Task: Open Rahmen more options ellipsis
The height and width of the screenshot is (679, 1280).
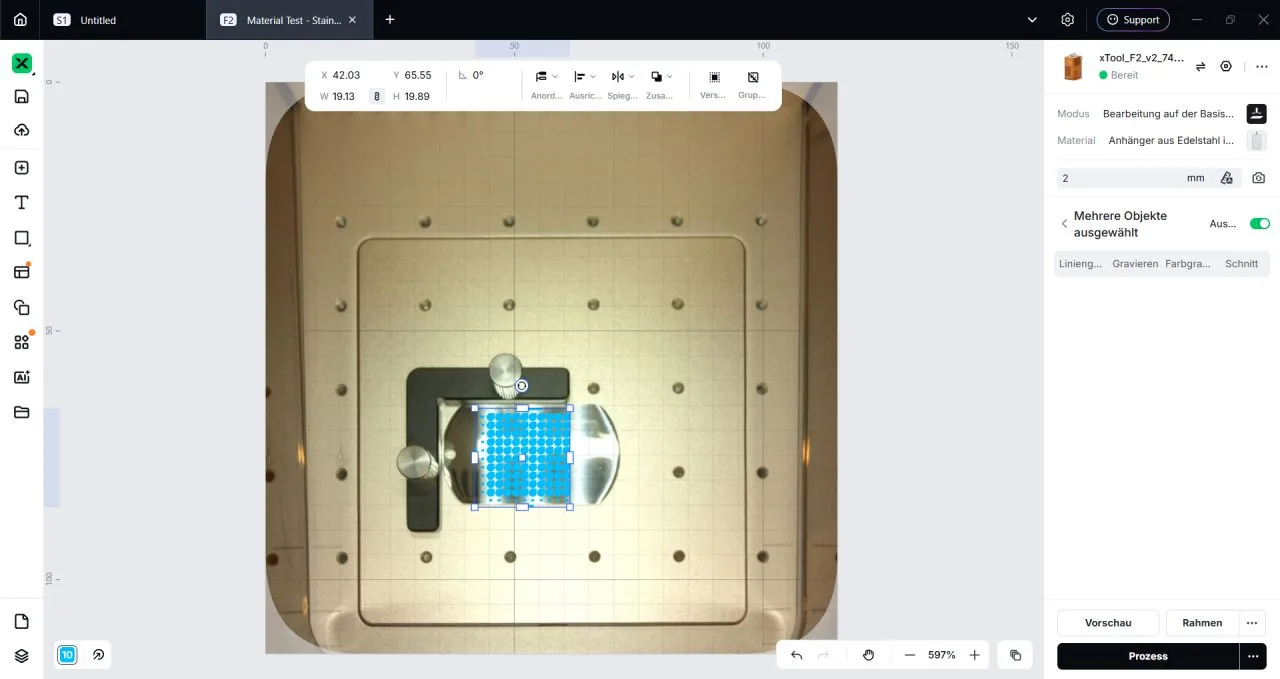Action: (1252, 623)
